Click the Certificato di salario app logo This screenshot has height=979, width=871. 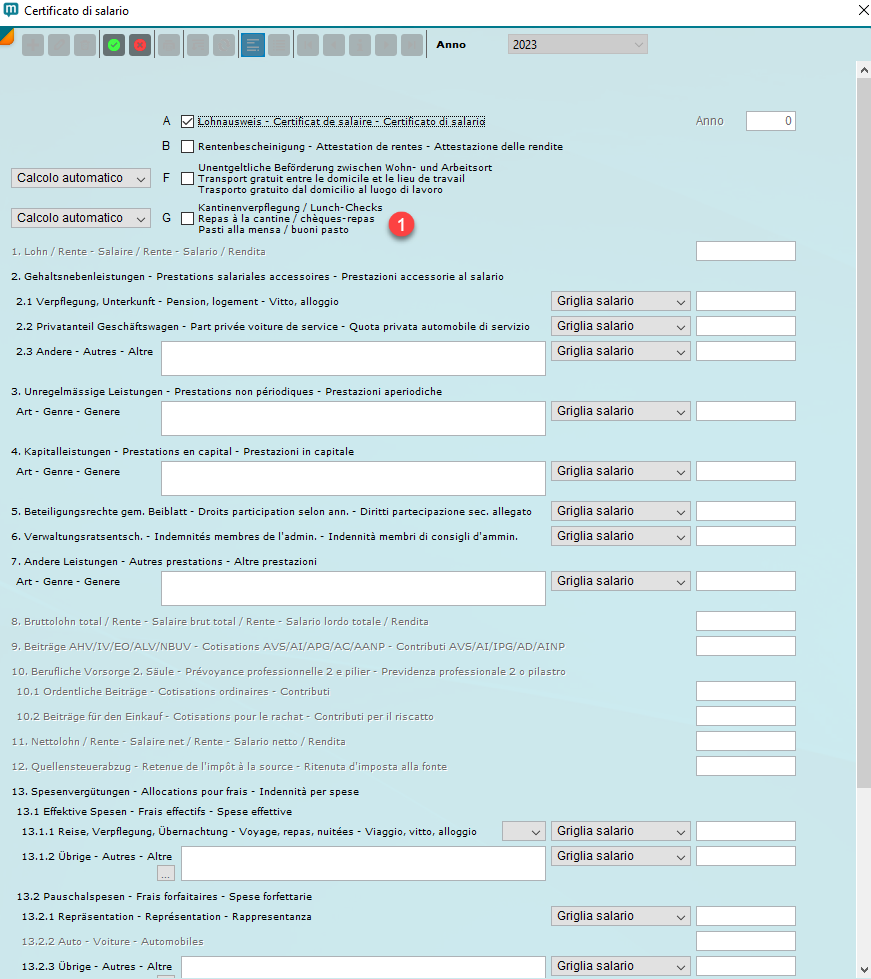pyautogui.click(x=12, y=11)
